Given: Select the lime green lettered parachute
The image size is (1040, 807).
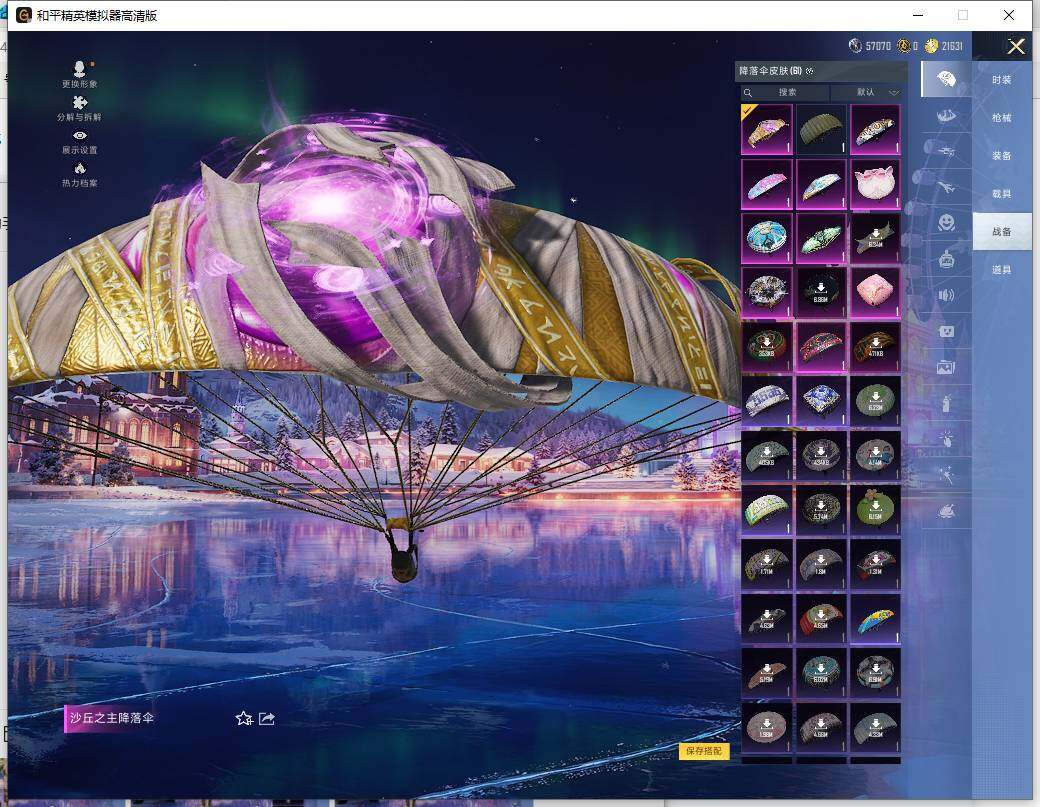Looking at the screenshot, I should (x=767, y=511).
